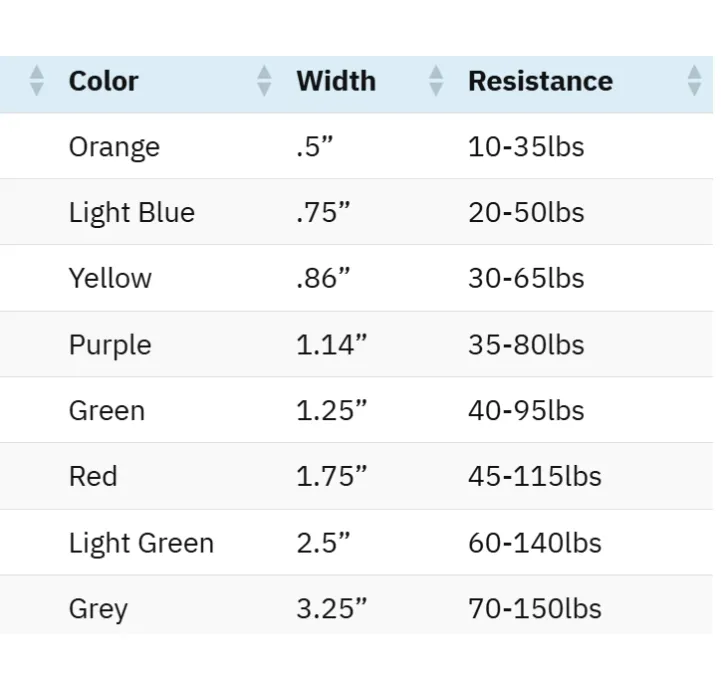Click sort arrows at right end of header
This screenshot has width=728, height=683.
[694, 81]
